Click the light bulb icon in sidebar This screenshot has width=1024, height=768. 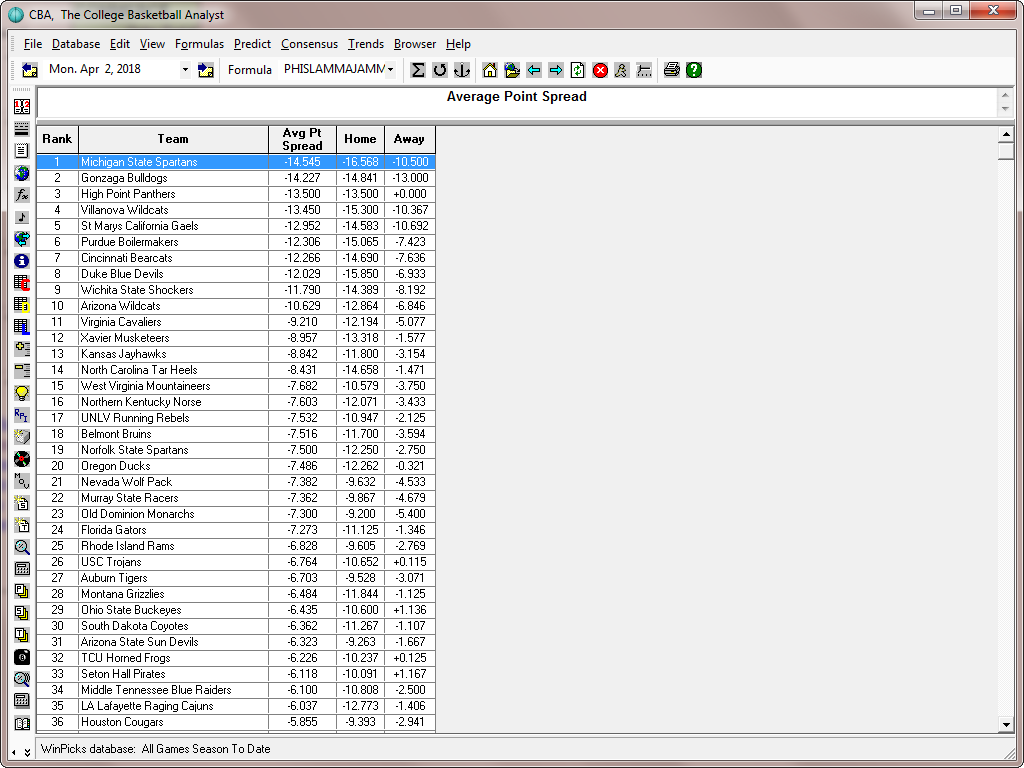click(22, 392)
